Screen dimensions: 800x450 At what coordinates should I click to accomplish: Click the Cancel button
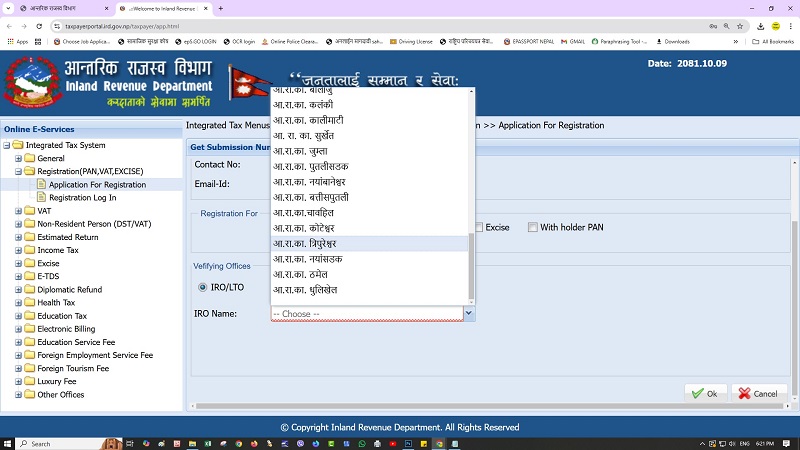[759, 393]
